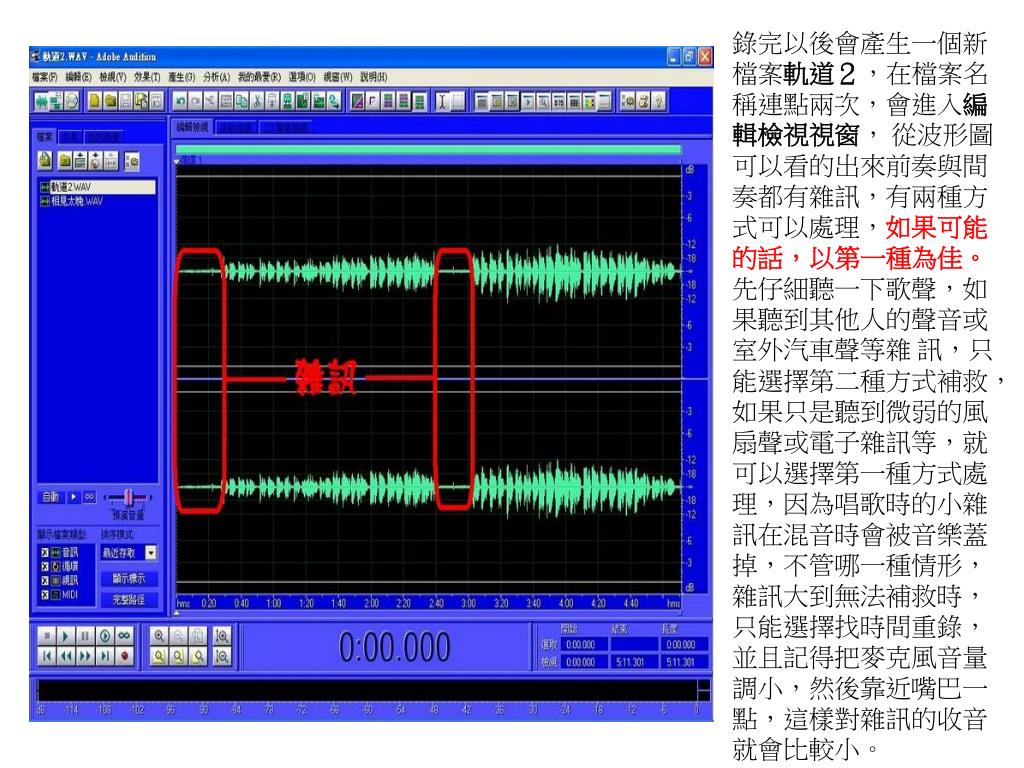Open a file using toolbar folder icon

110,101
